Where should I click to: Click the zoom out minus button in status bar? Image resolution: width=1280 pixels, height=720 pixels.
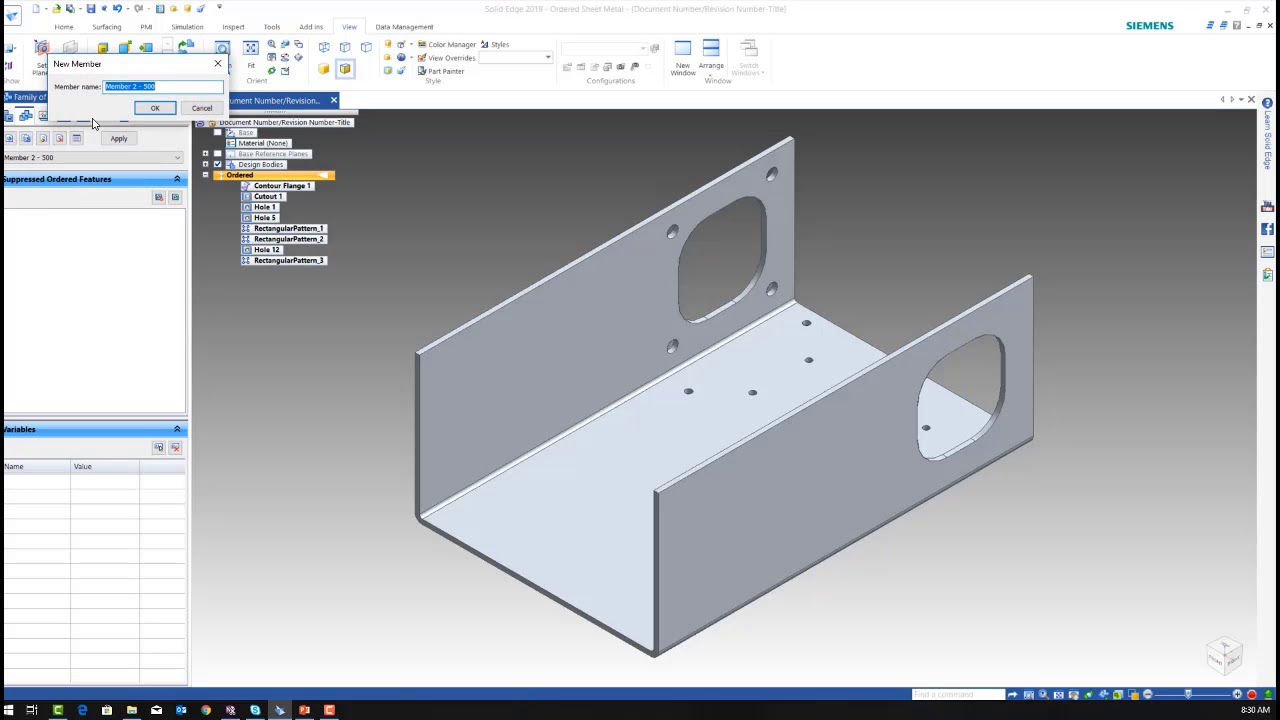(1148, 694)
